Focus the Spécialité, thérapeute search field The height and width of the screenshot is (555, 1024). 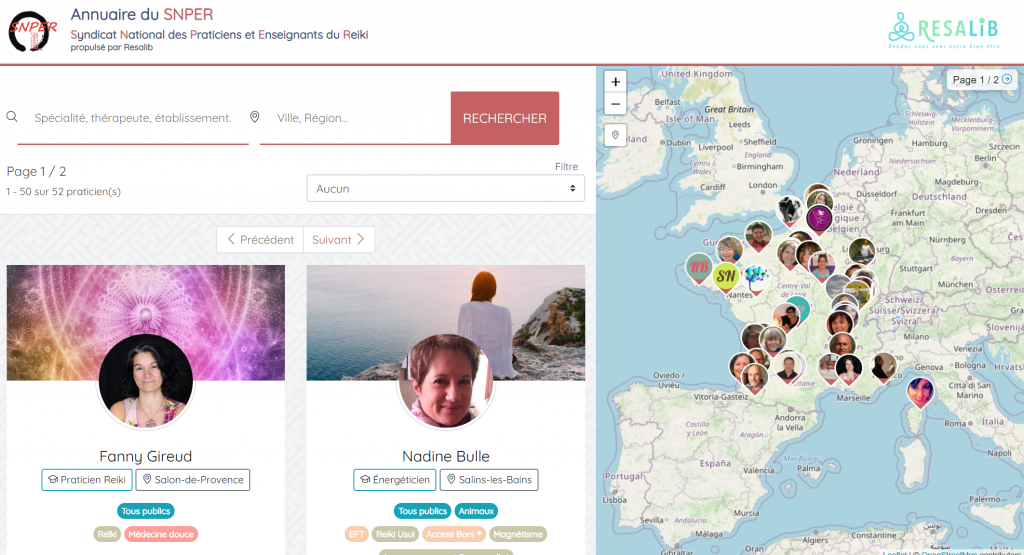[133, 118]
